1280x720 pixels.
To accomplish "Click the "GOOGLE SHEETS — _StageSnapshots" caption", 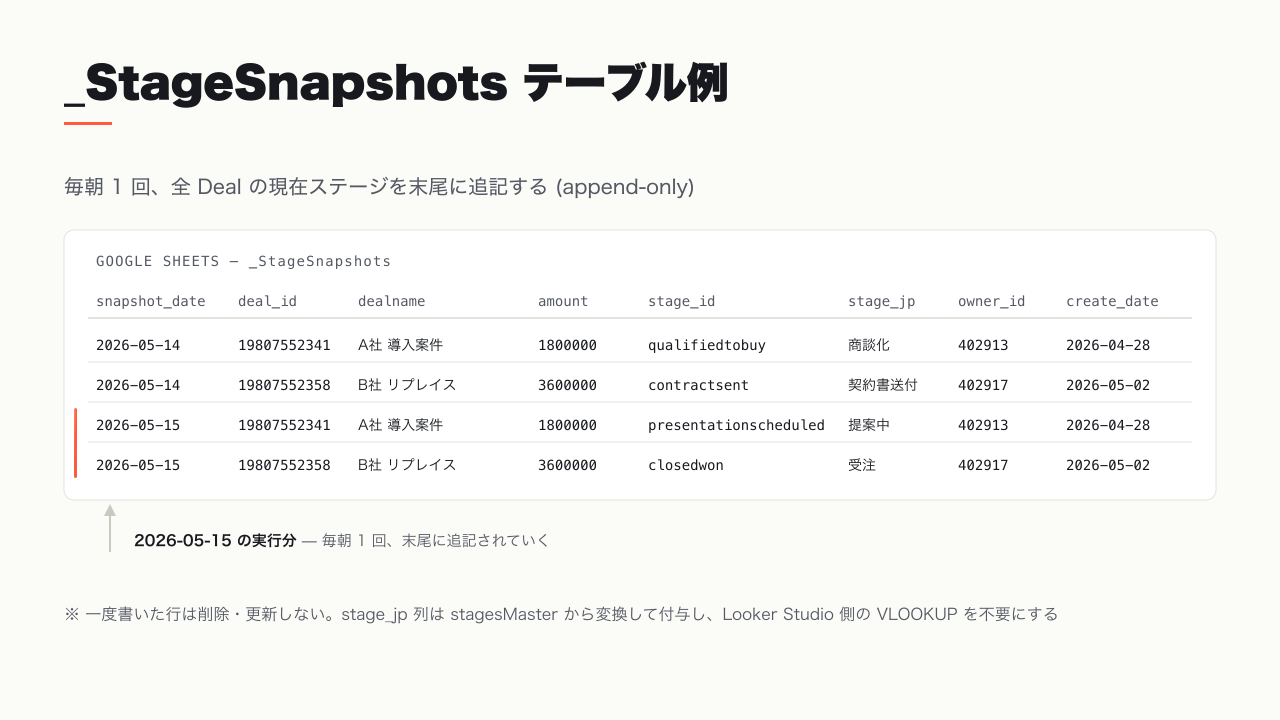I will [x=243, y=261].
